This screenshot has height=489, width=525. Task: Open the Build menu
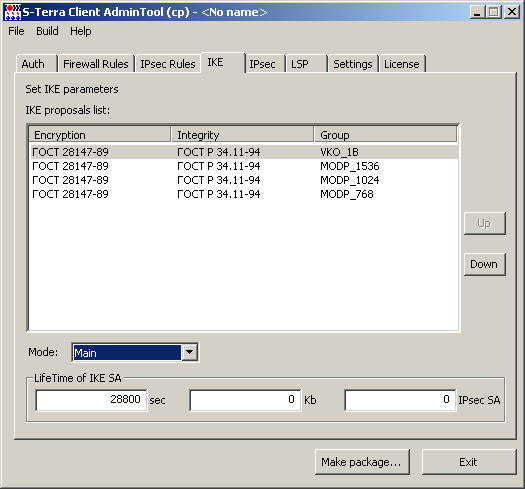point(47,31)
